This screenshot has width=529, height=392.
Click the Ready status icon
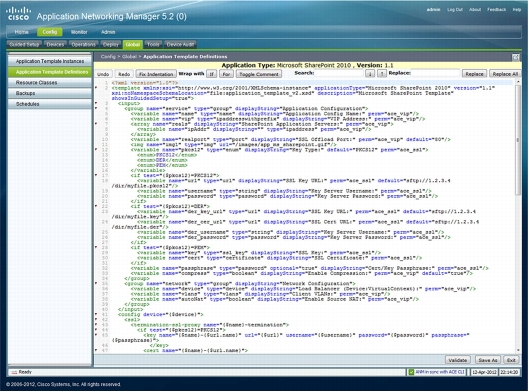[x=14, y=372]
